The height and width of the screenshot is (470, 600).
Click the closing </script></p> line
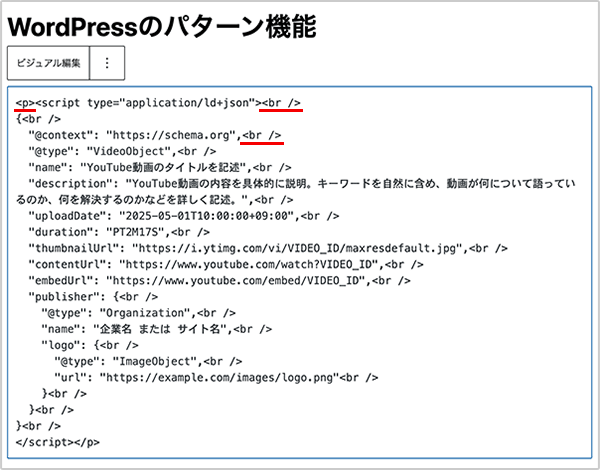58,442
